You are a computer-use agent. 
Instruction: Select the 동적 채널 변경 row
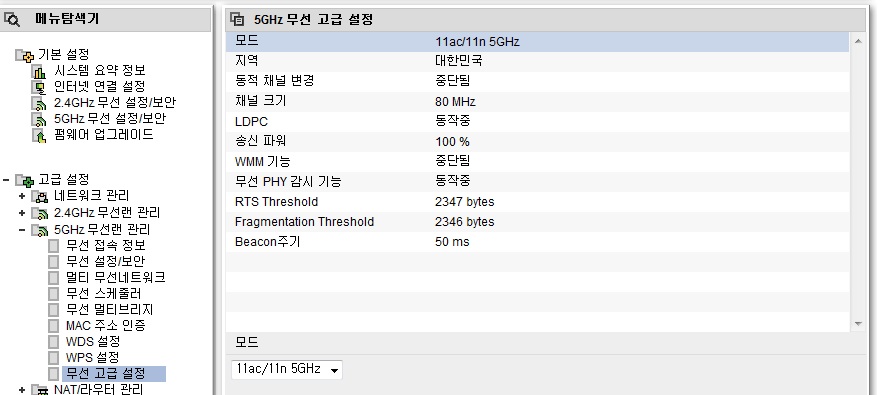[537, 81]
